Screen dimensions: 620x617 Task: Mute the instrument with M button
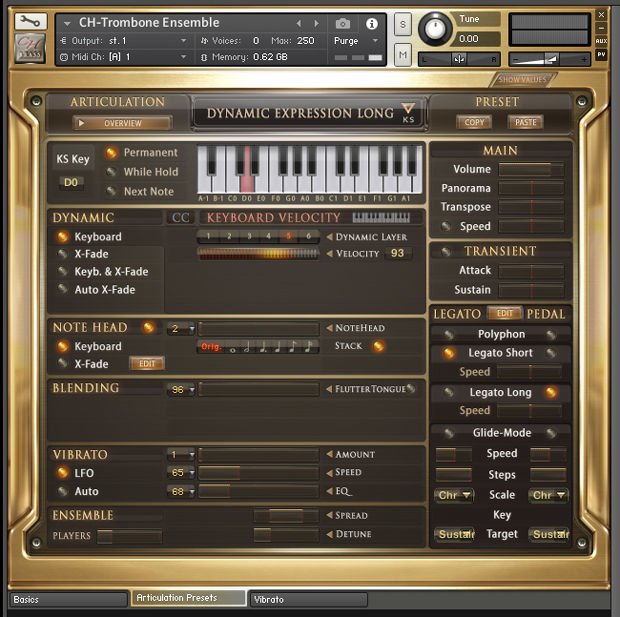[403, 55]
